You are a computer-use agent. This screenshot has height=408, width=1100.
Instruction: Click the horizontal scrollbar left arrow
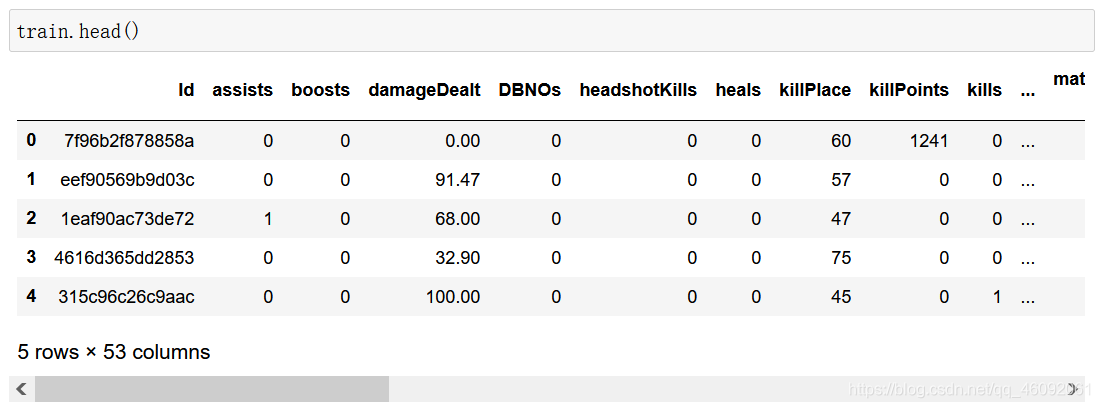pos(22,388)
